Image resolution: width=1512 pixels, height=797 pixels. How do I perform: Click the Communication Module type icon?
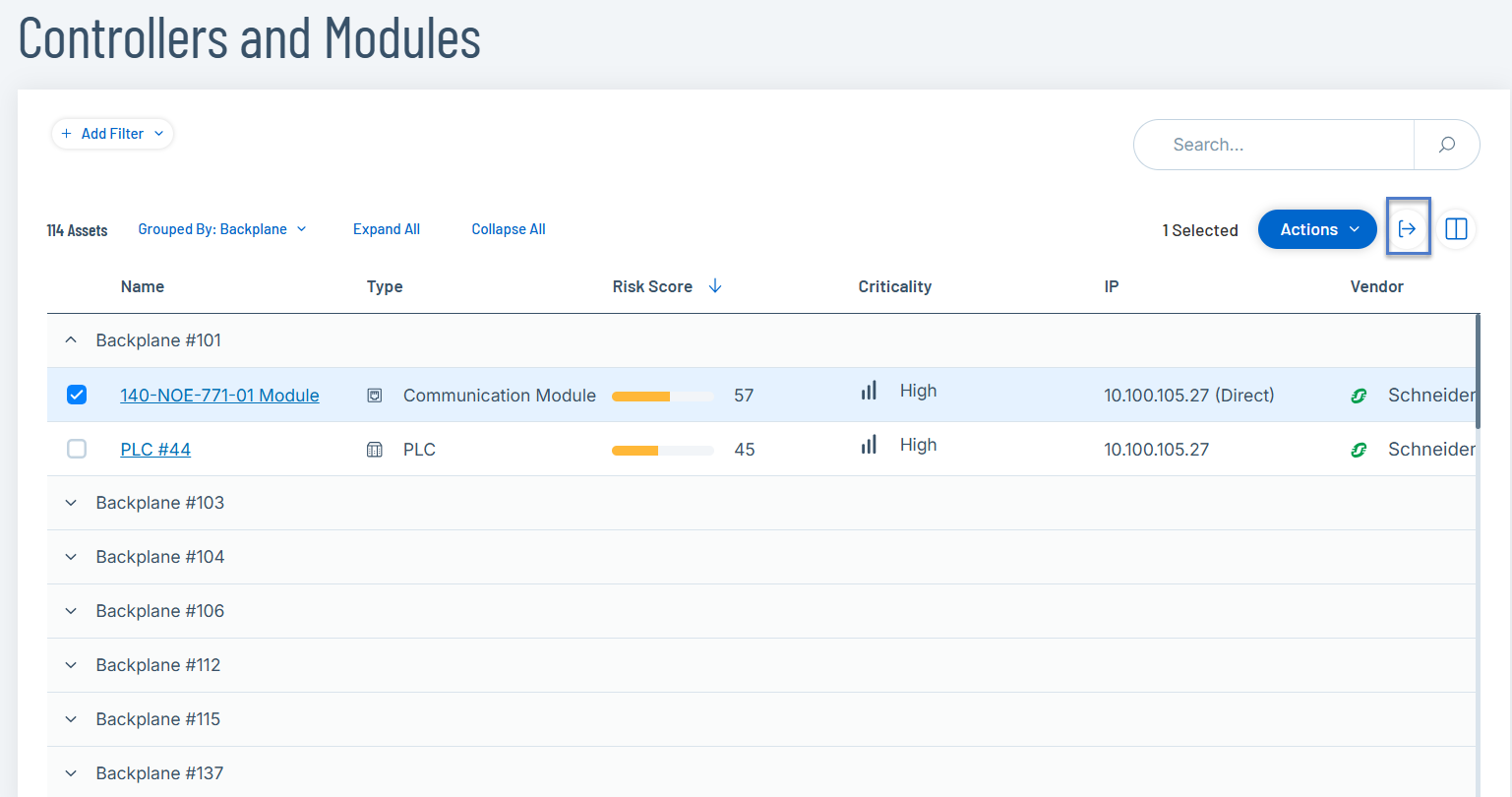(375, 396)
